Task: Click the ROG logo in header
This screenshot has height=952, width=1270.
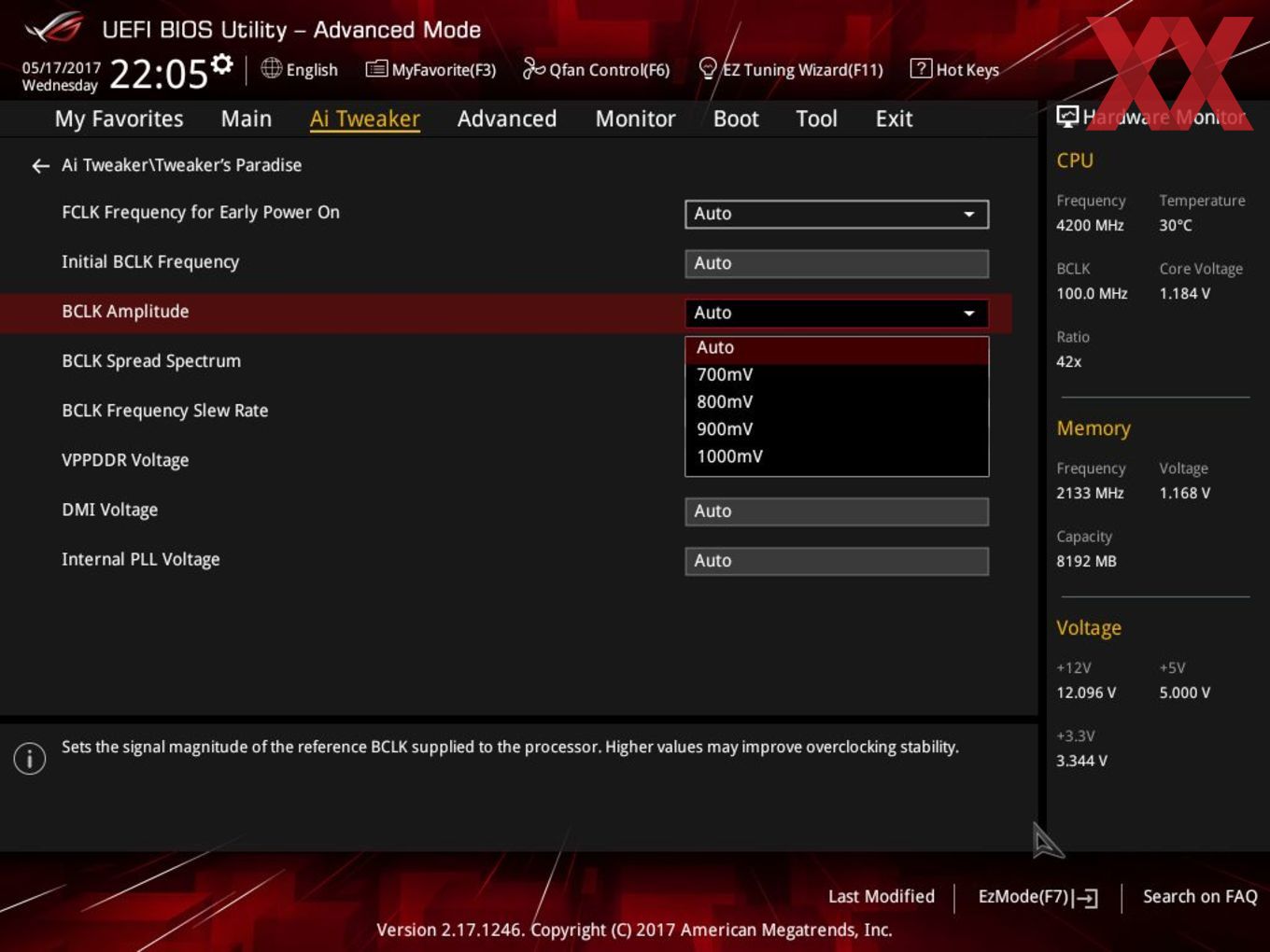Action: point(54,28)
